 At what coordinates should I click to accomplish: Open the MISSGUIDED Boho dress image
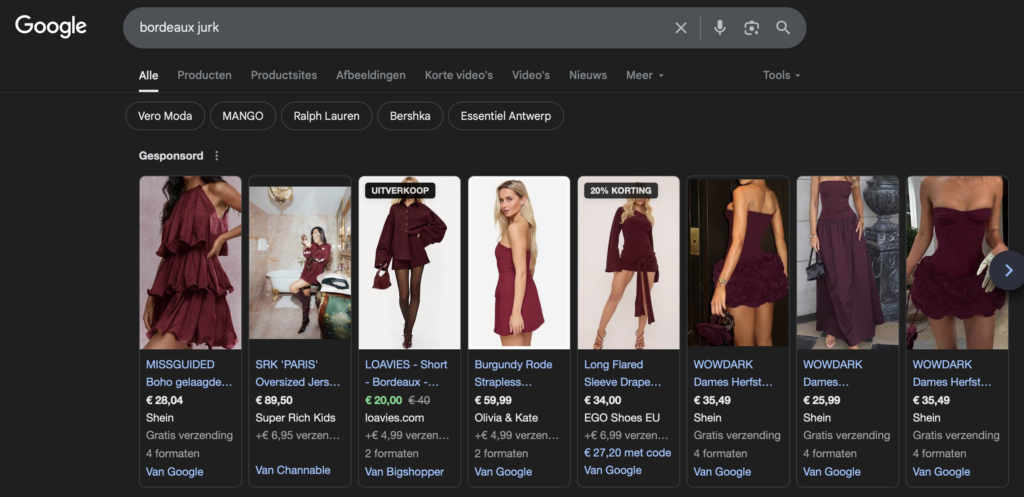point(190,263)
